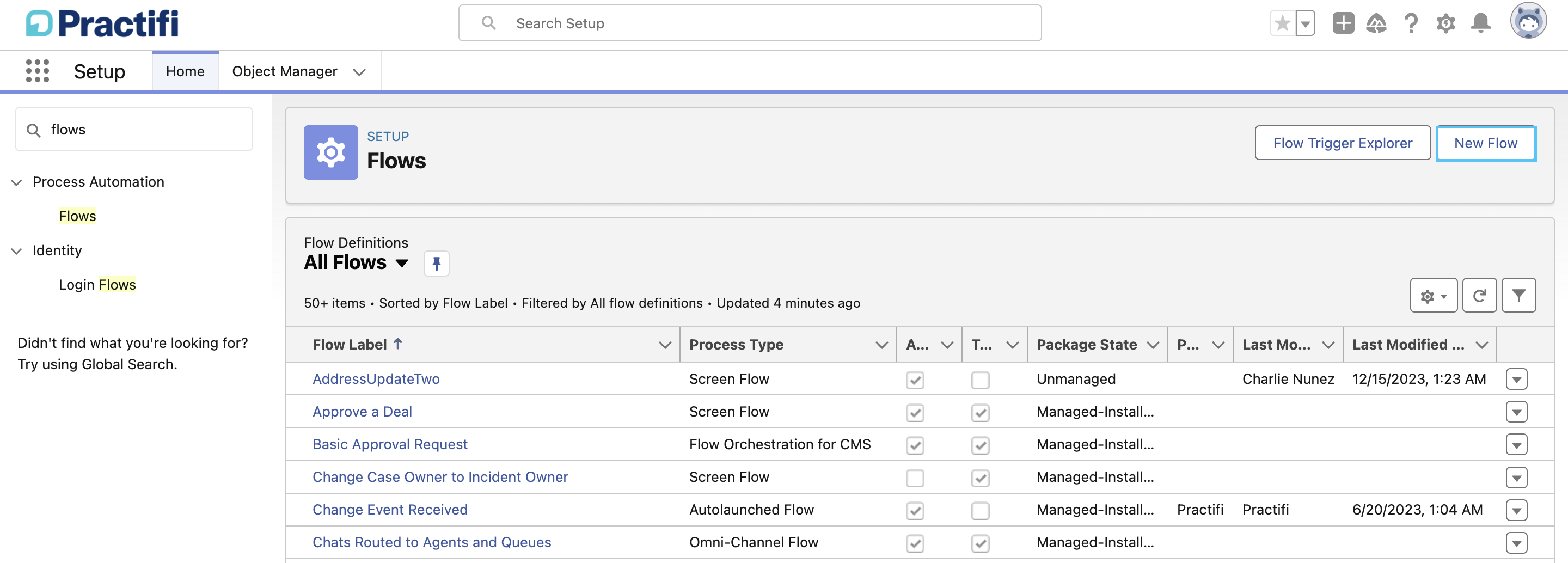Open row actions for AddressUpdateTwo

tap(1516, 379)
